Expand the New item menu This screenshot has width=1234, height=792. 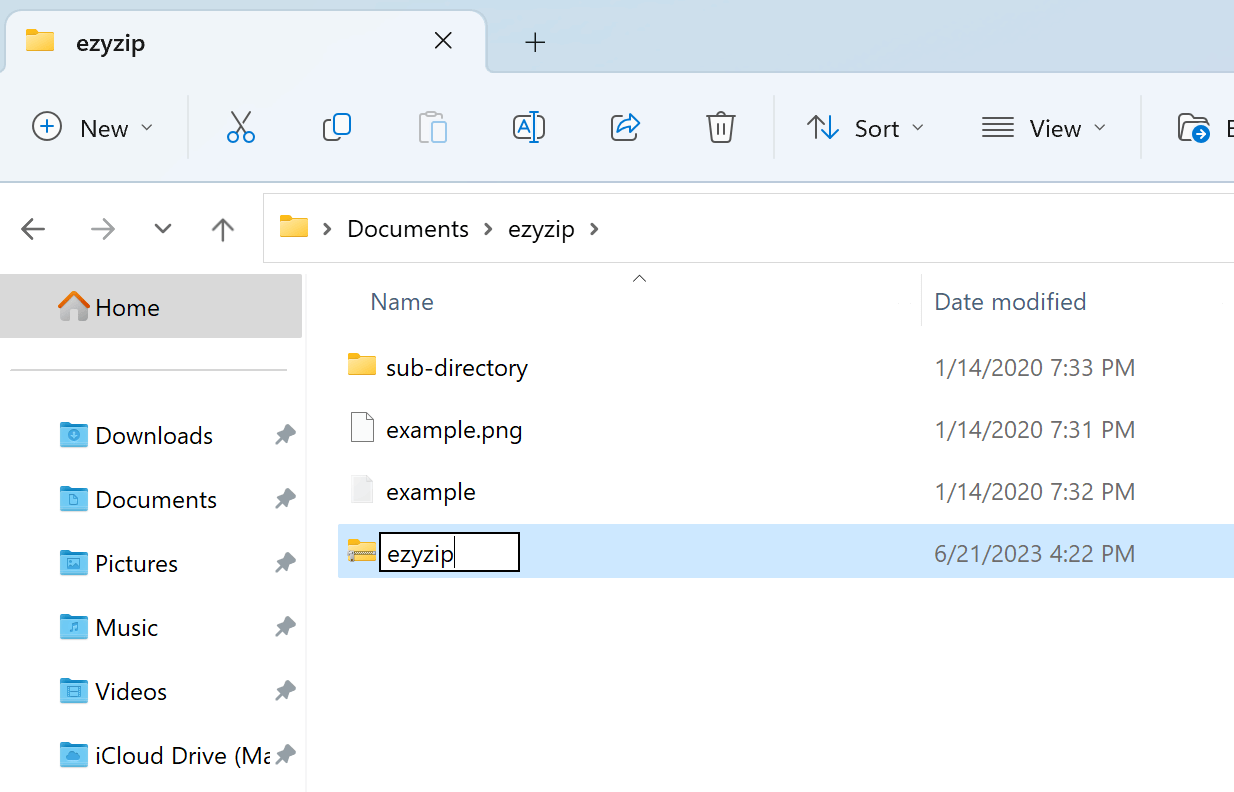tap(94, 127)
